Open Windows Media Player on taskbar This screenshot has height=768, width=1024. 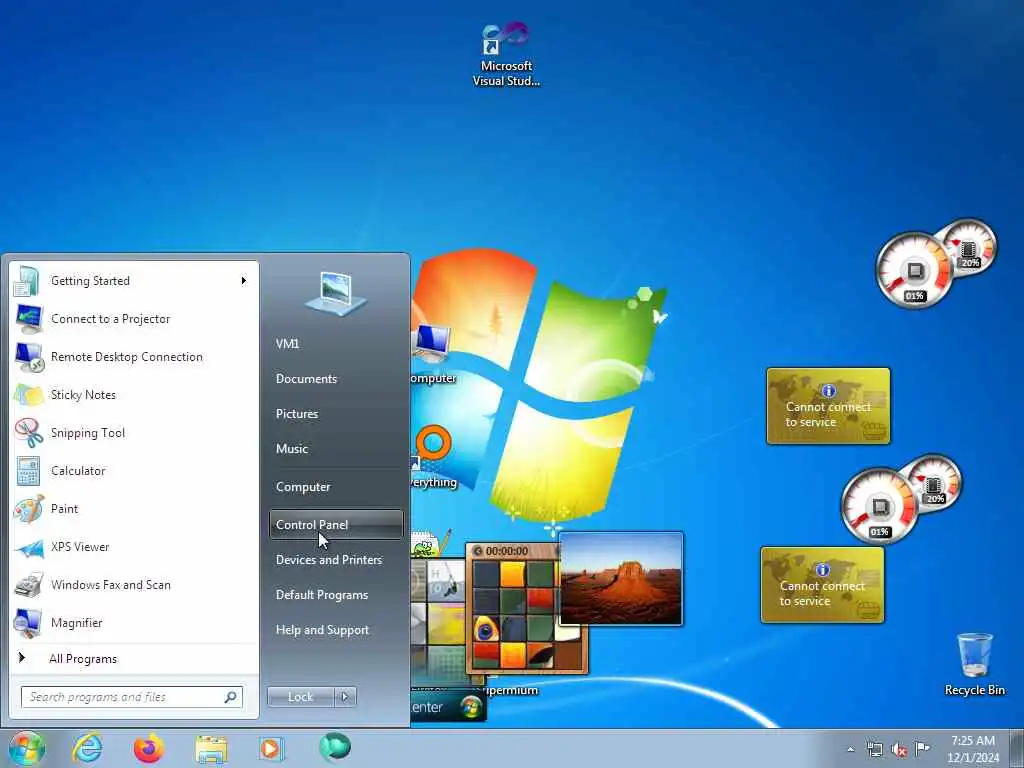(271, 748)
